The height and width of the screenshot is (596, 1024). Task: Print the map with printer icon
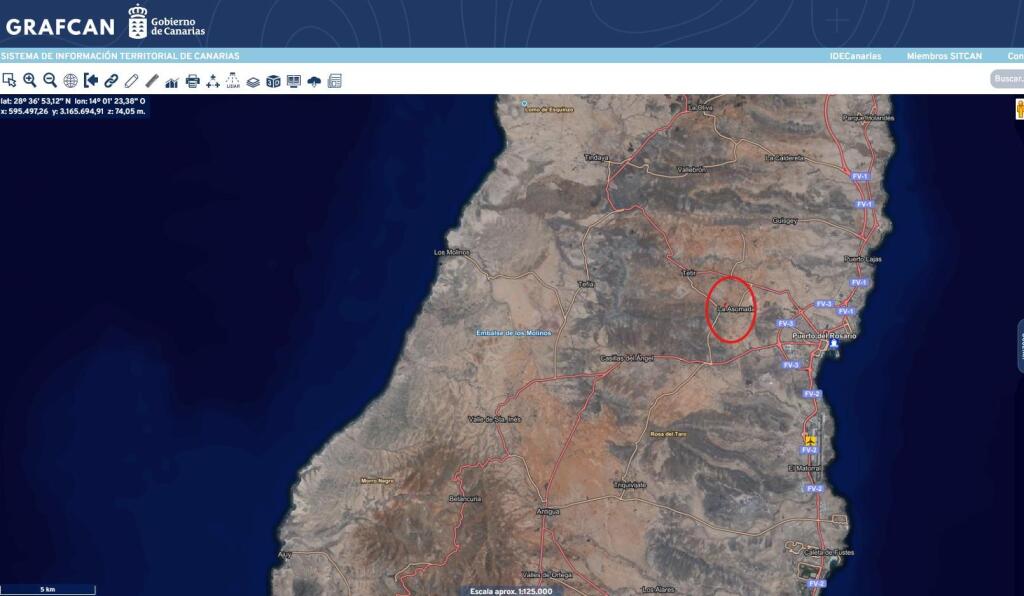193,81
